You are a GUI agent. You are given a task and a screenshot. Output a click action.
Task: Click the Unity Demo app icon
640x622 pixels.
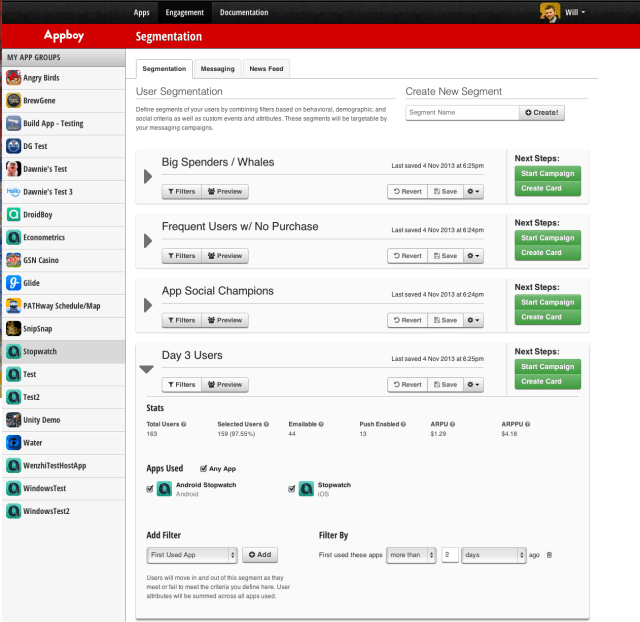pyautogui.click(x=13, y=420)
